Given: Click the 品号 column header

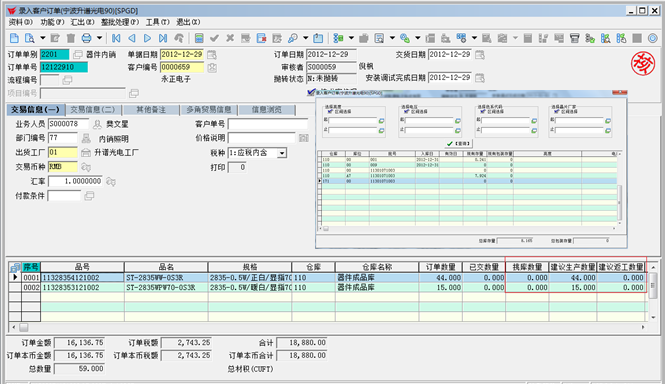Looking at the screenshot, I should [x=82, y=267].
